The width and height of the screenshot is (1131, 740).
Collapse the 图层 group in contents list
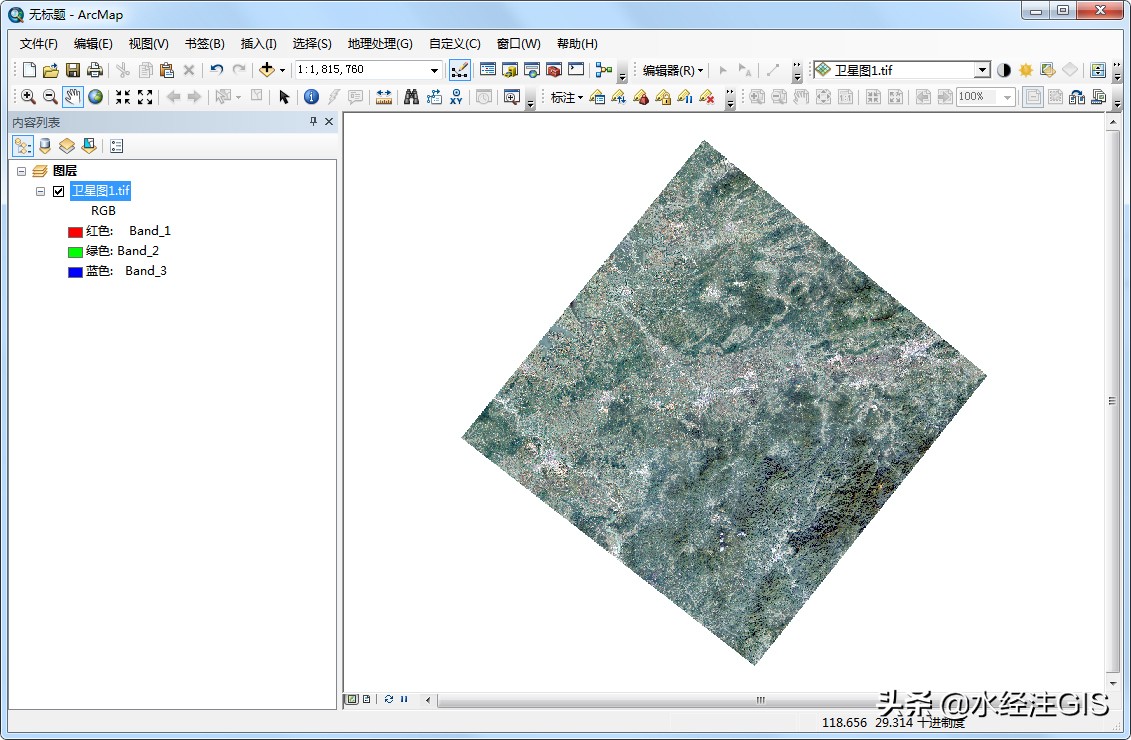[x=21, y=170]
